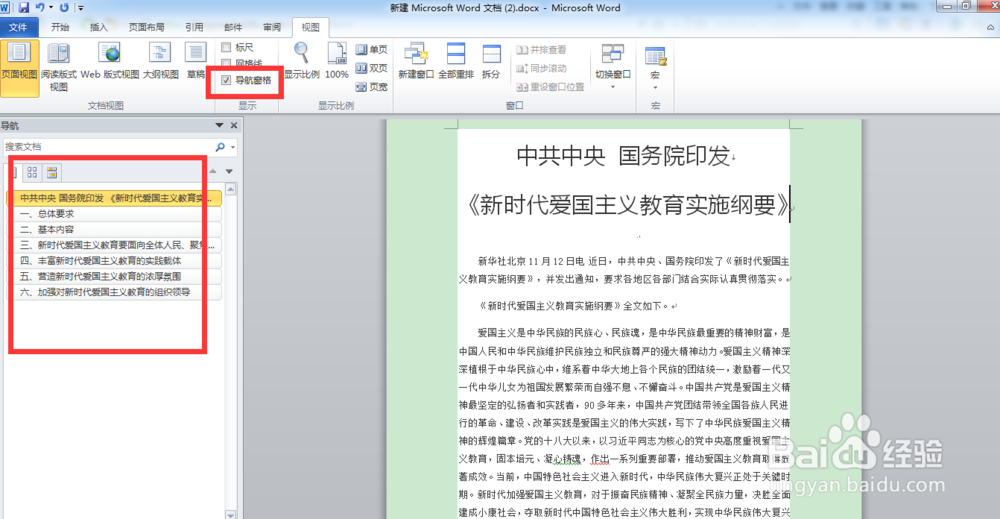
Task: Enable the Gridlines (网格线) checkbox
Action: point(226,63)
